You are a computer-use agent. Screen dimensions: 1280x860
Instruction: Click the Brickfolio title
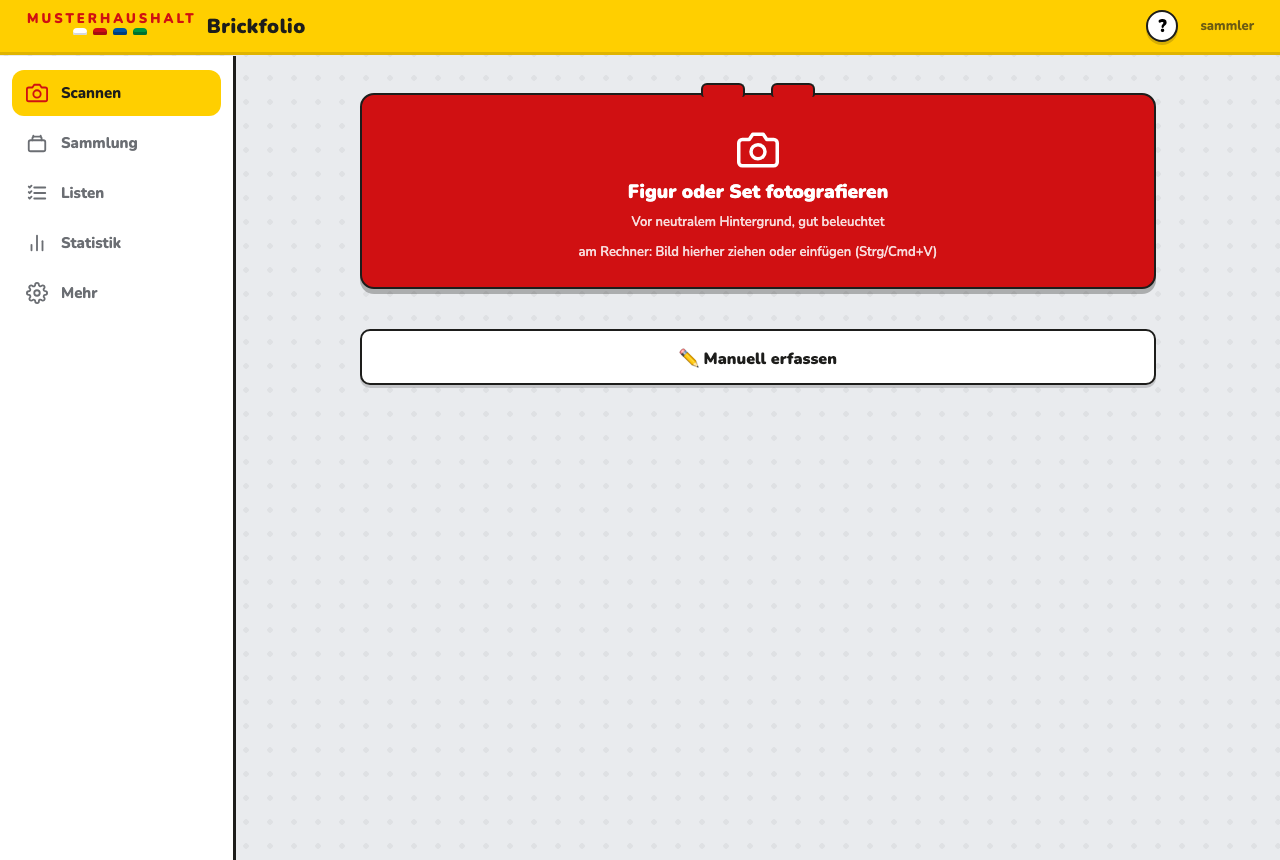click(x=256, y=26)
